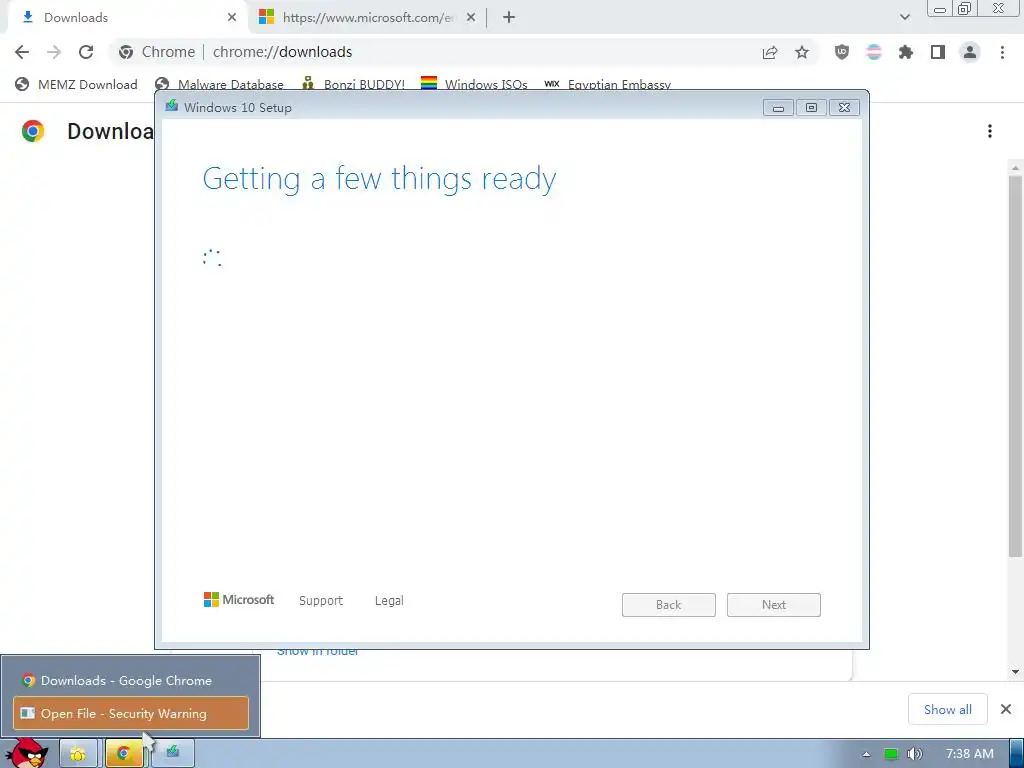Click the green network tray icon
The image size is (1024, 768).
tap(891, 754)
